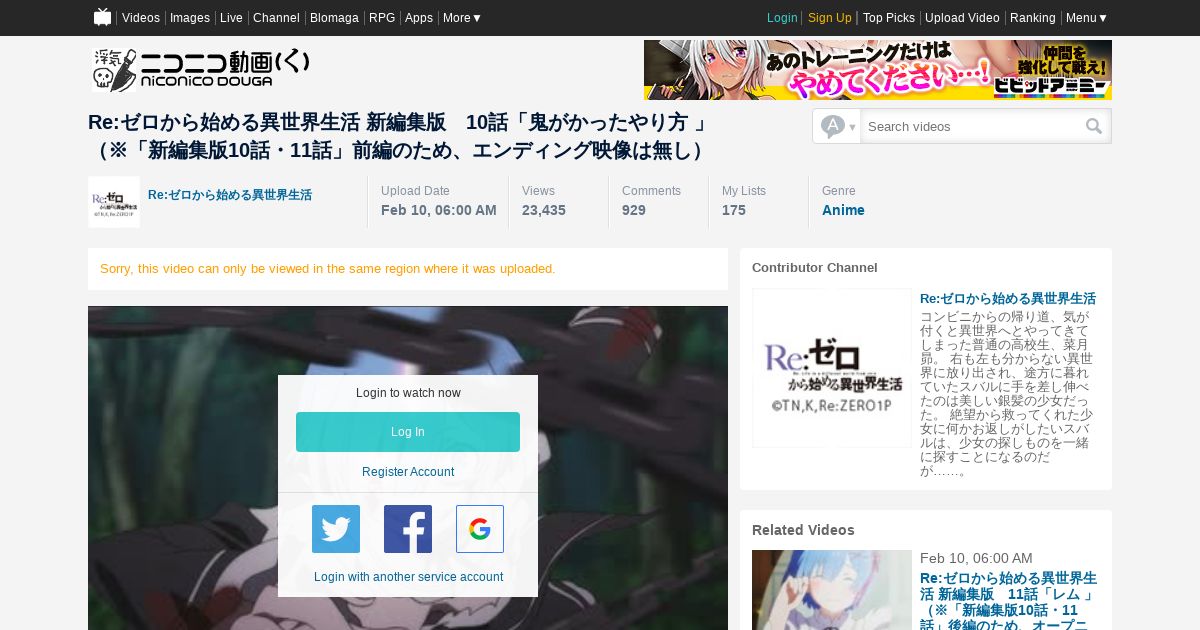Screen dimensions: 1200x630
Task: Click upload date Feb 10, 06:00 AM
Action: [439, 210]
